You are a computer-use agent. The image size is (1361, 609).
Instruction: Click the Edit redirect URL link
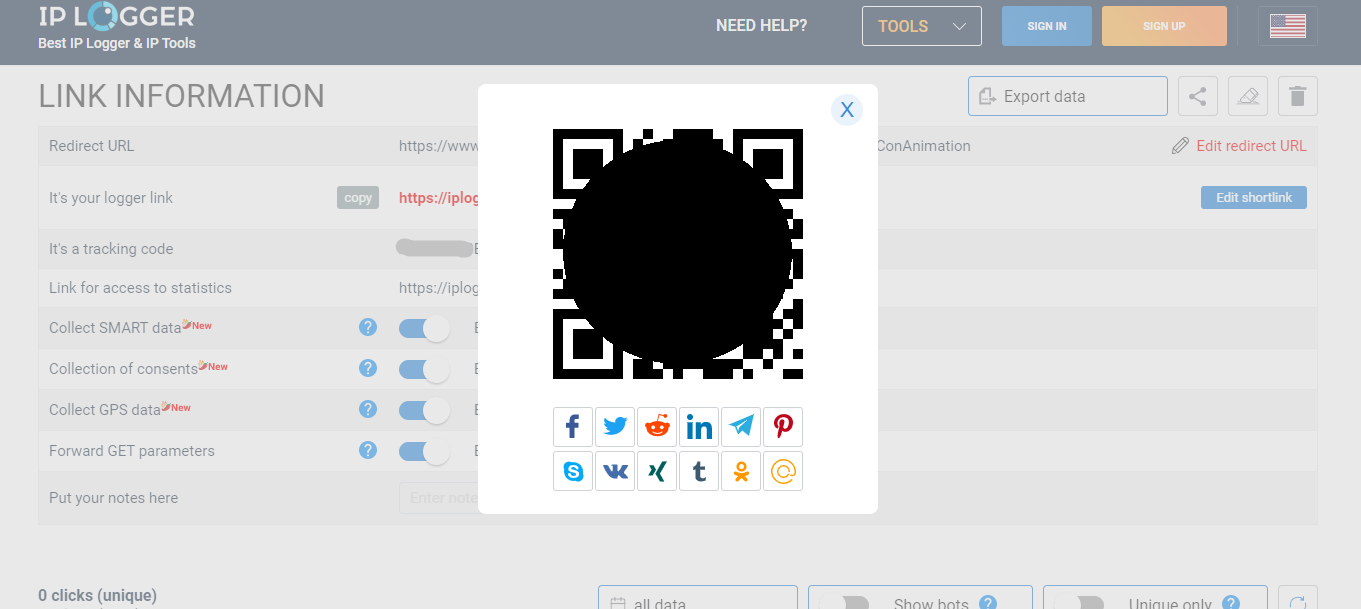click(x=1251, y=146)
